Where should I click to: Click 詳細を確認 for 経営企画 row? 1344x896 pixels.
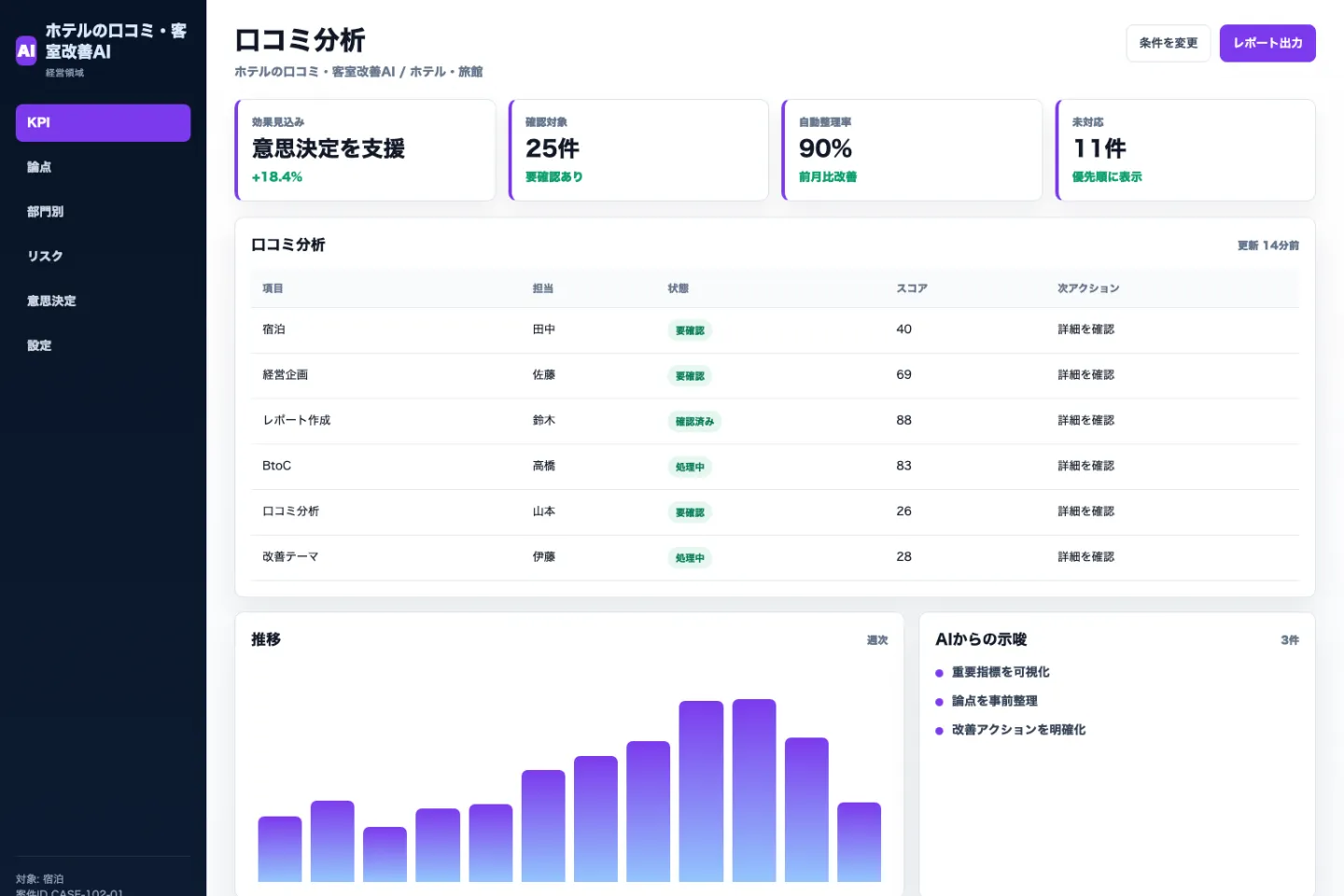click(x=1085, y=375)
